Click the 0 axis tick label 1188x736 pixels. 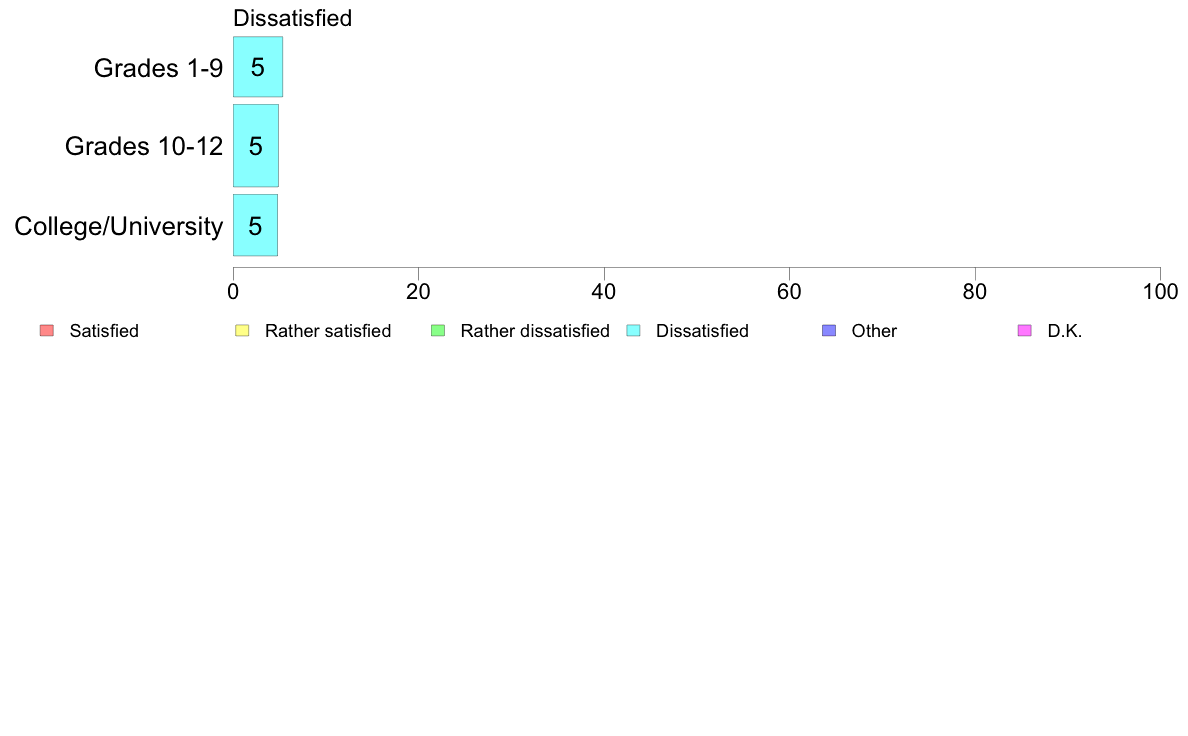pyautogui.click(x=233, y=292)
